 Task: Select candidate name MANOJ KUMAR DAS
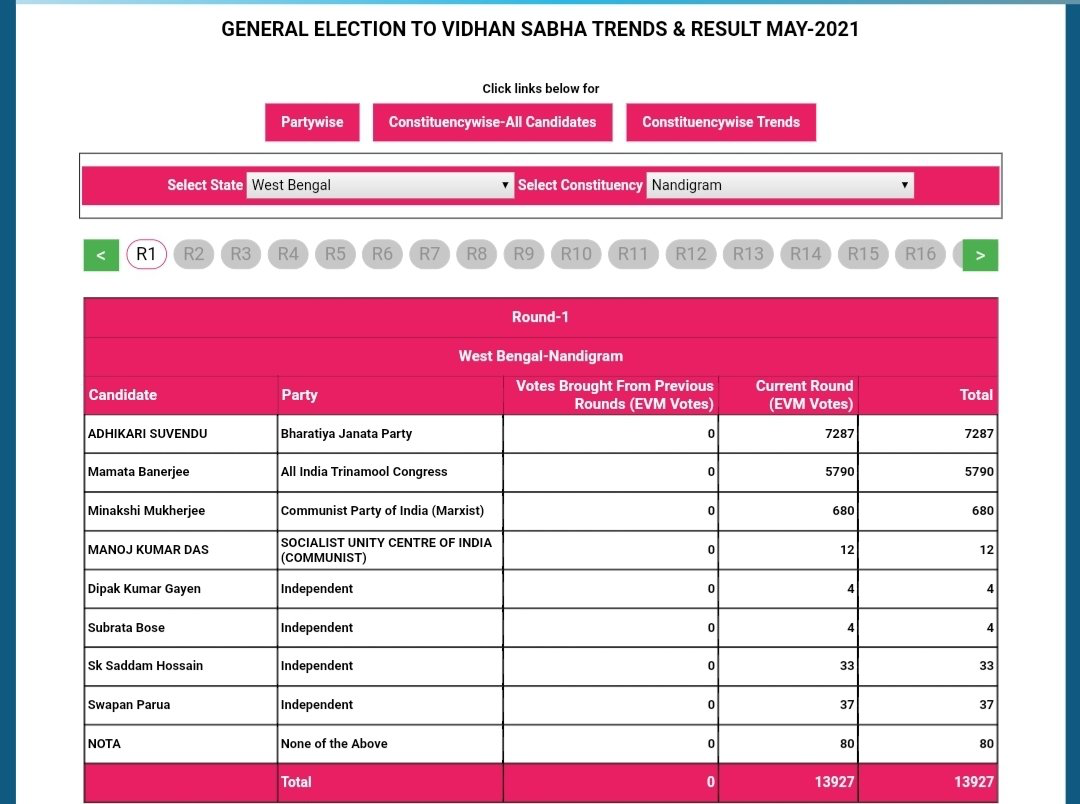pyautogui.click(x=148, y=550)
